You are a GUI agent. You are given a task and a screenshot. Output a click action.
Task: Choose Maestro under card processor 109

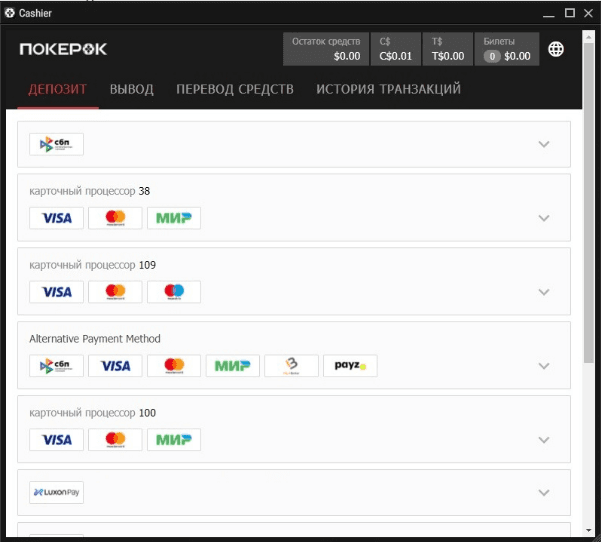pyautogui.click(x=174, y=292)
